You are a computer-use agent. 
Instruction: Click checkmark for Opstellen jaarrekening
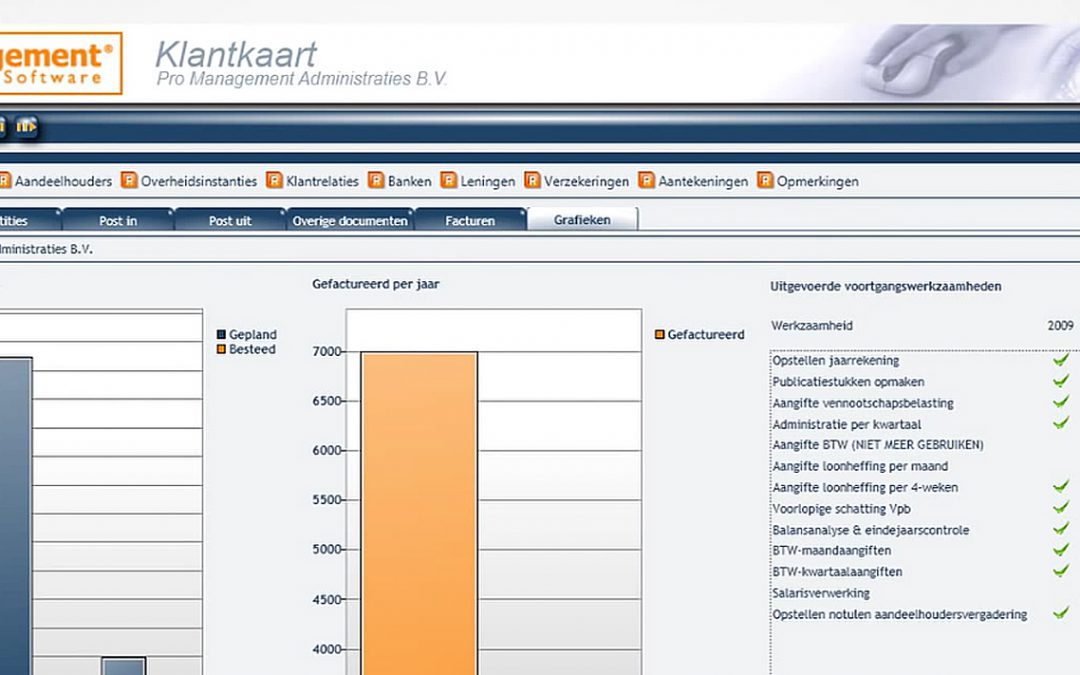pyautogui.click(x=1061, y=359)
